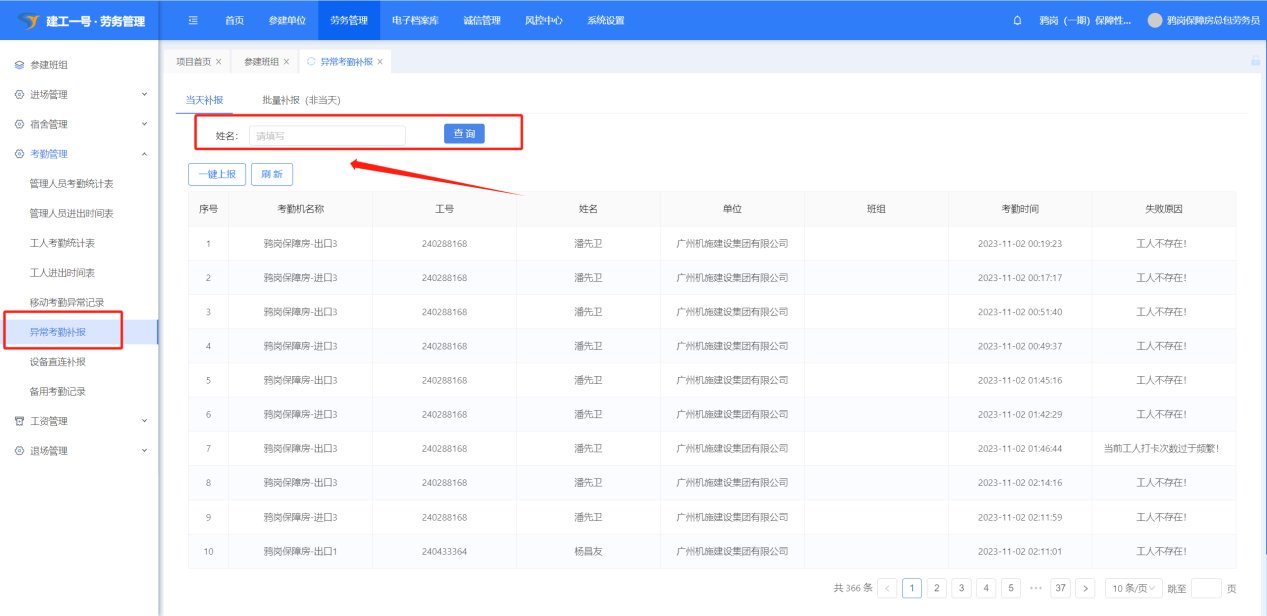Viewport: 1267px width, 616px height.
Task: Click the sidebar collapse hamburger icon
Action: (193, 20)
